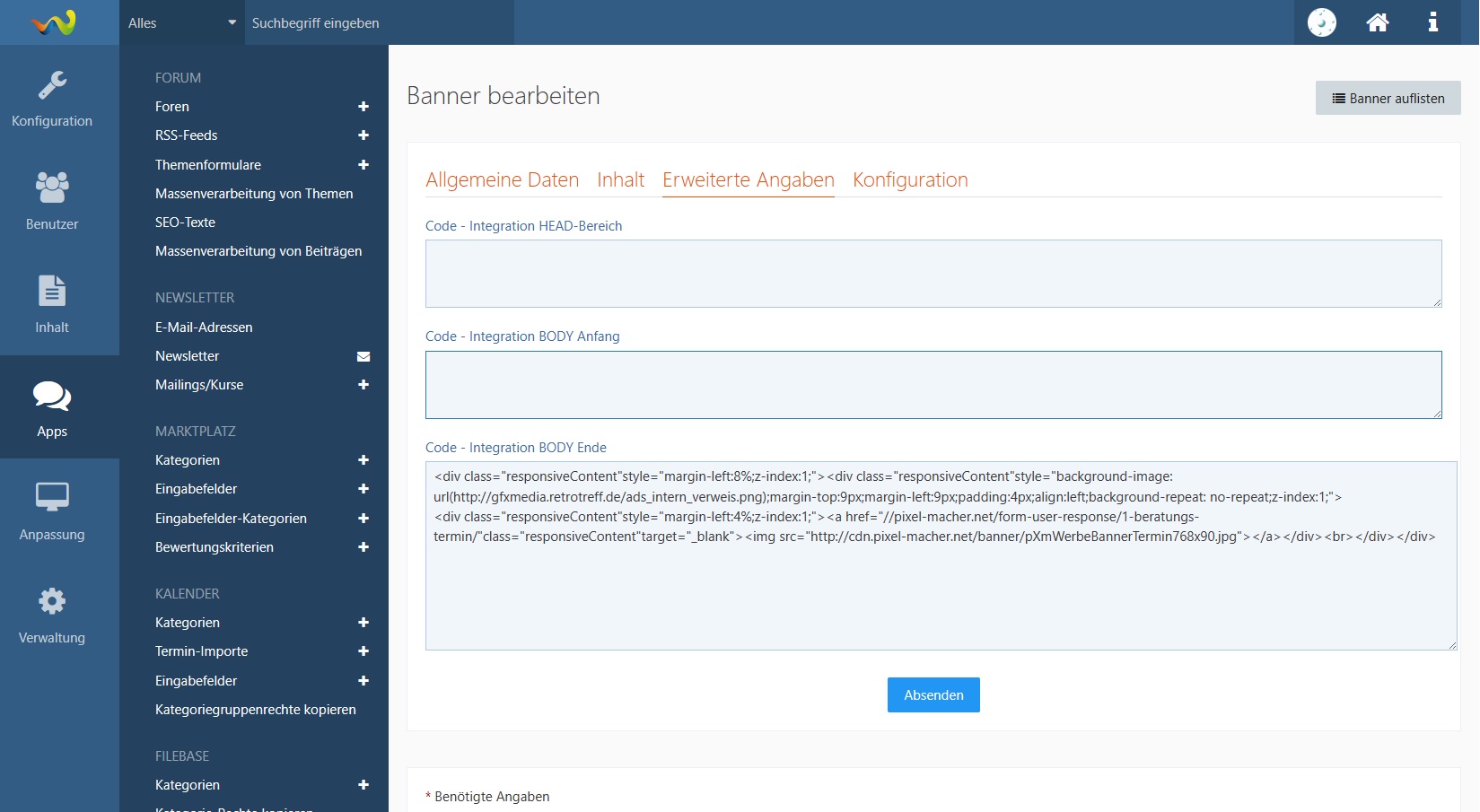Click the Banner auflisten button
This screenshot has width=1480, height=812.
coord(1388,99)
